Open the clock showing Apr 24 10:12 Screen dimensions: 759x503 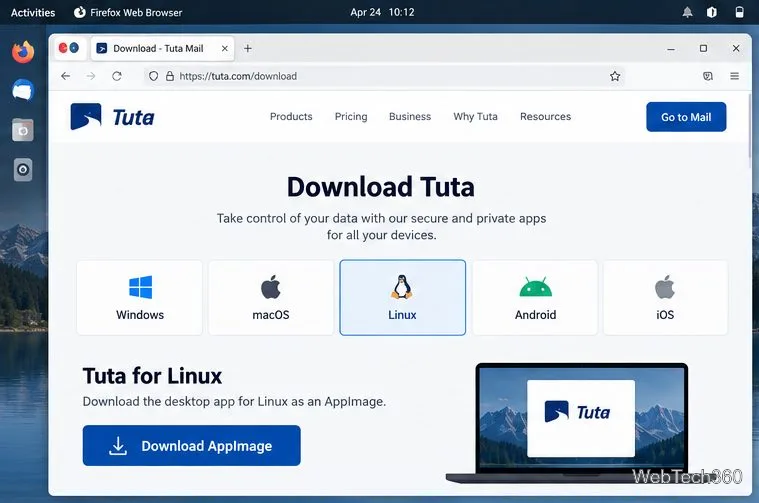click(x=382, y=13)
